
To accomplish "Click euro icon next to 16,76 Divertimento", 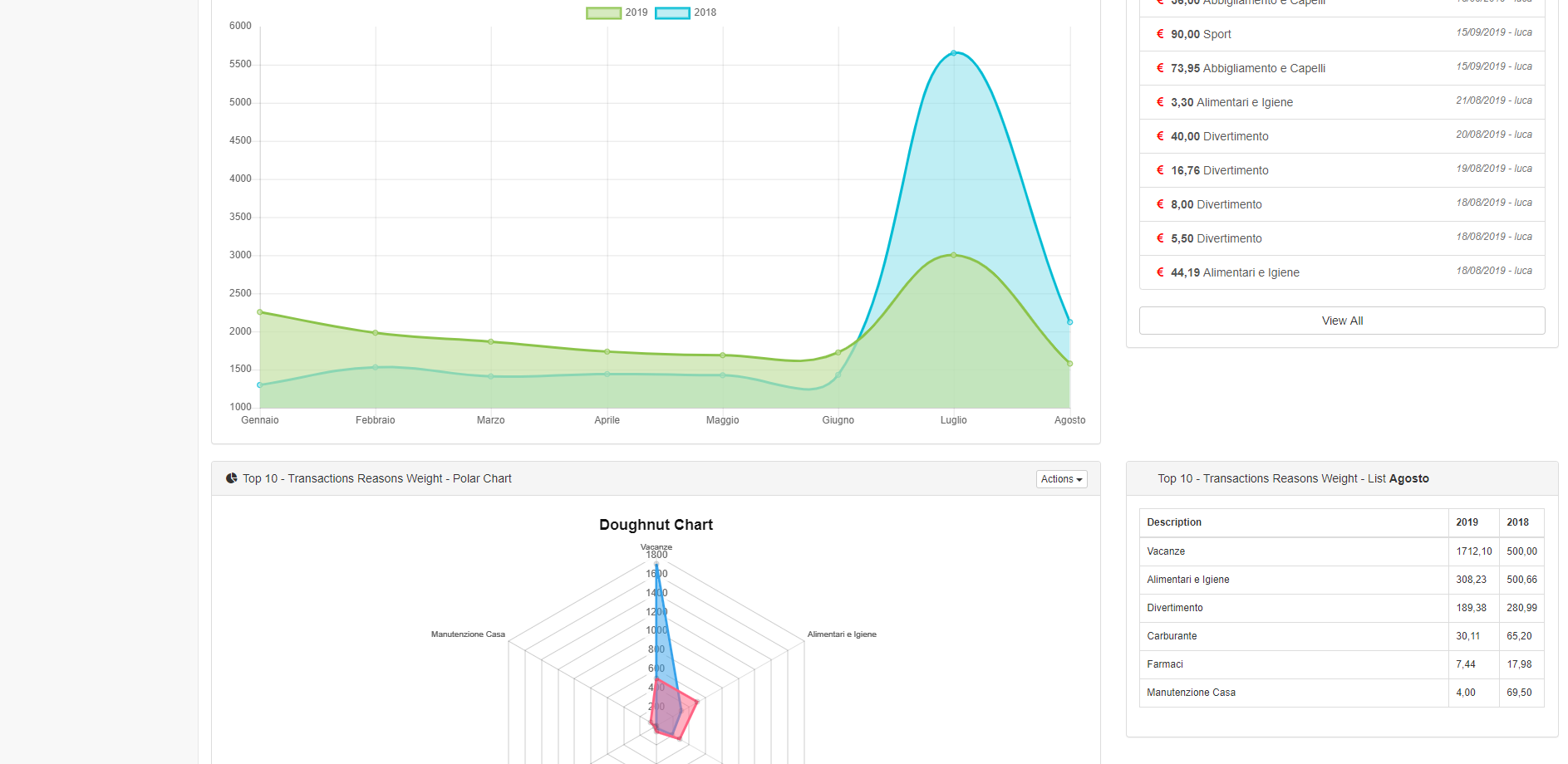I will [x=1160, y=170].
